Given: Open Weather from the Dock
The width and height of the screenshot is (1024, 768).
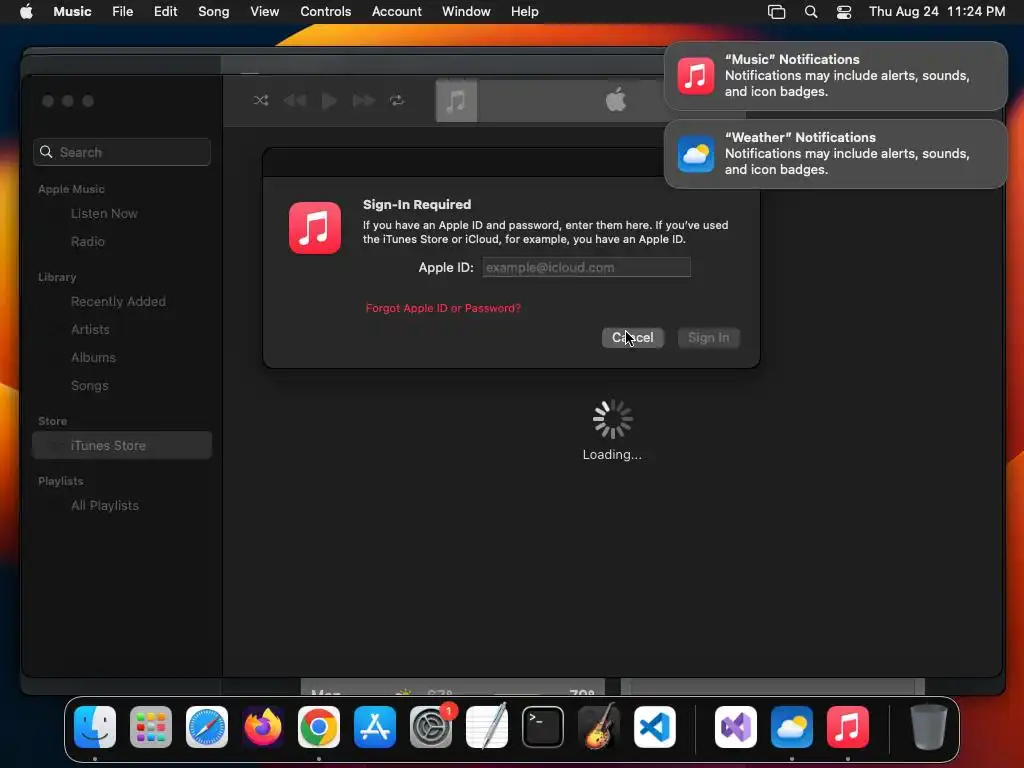Looking at the screenshot, I should 792,727.
